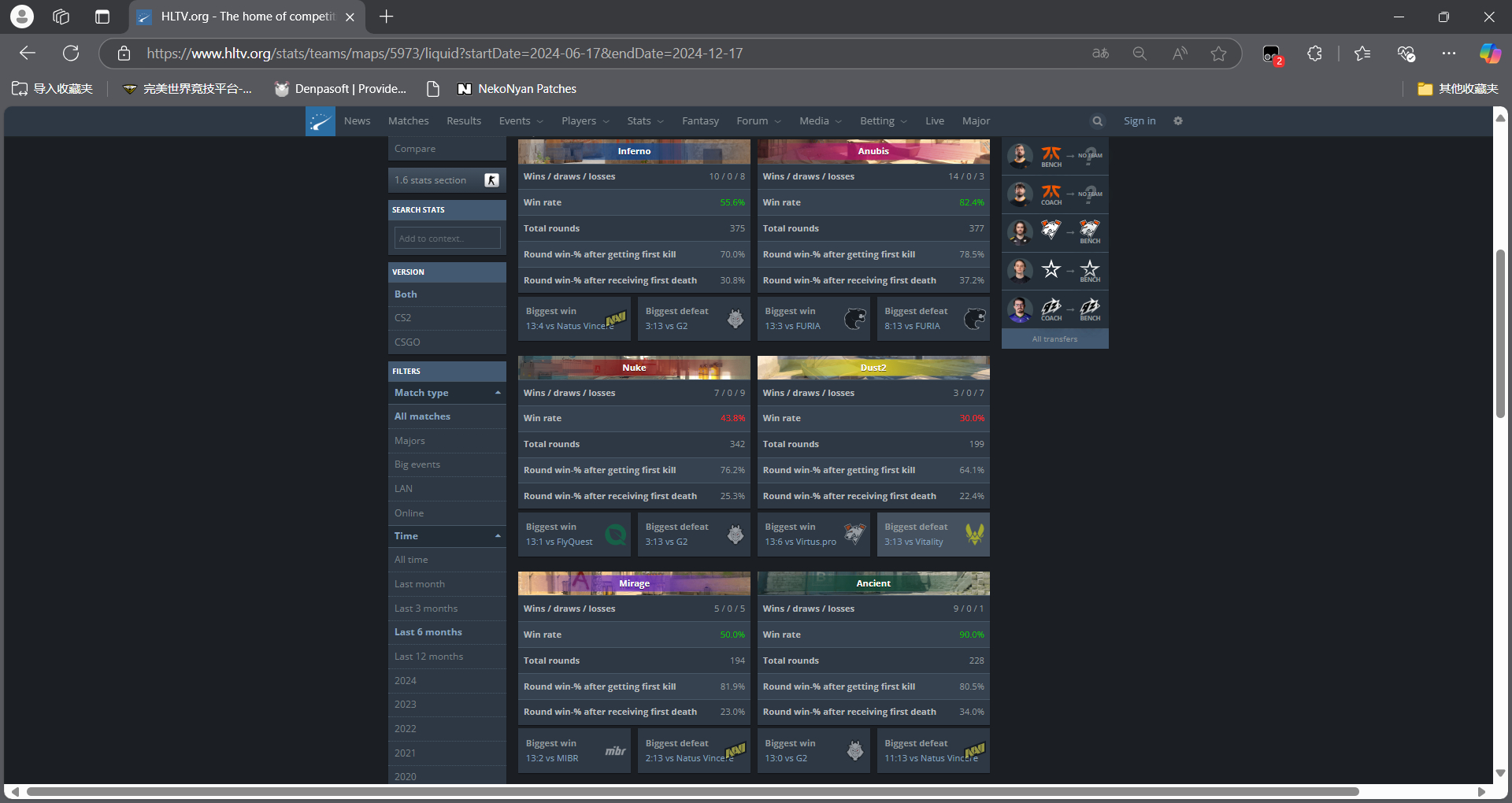Click the NAVI logo in Ancient biggest defeat
1512x803 pixels.
[x=975, y=751]
